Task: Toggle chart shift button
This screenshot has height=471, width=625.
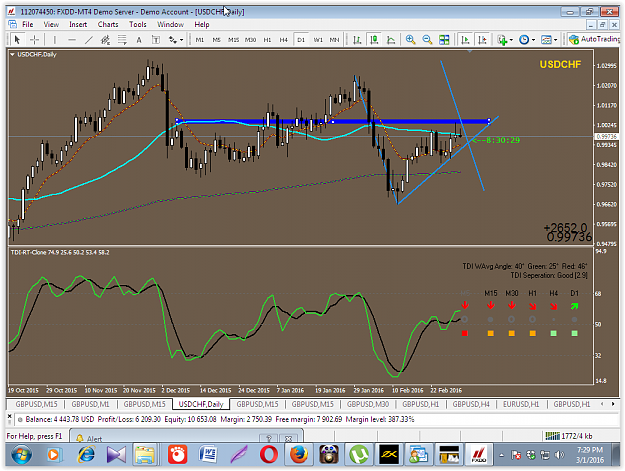Action: pos(482,39)
